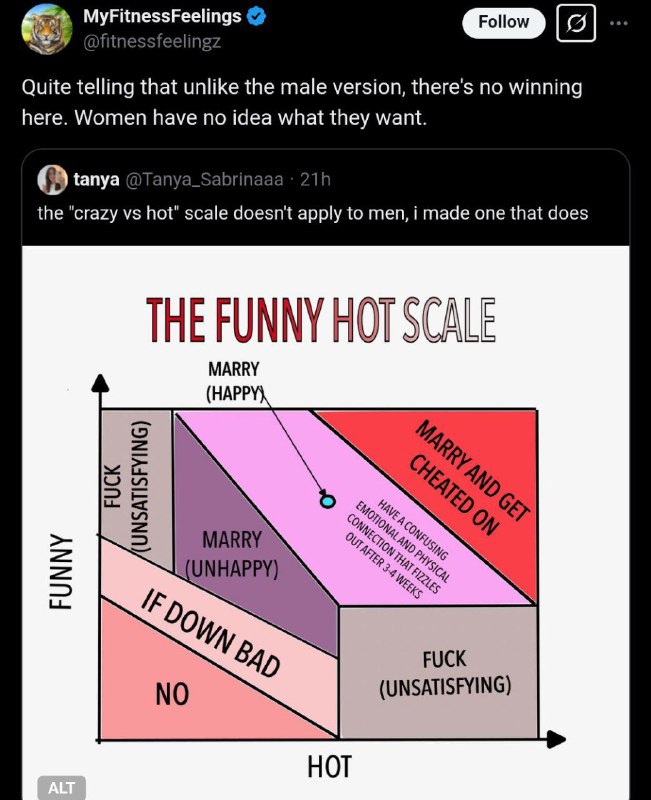Follow the MyFitnessFeelings account
This screenshot has width=651, height=800.
coord(504,22)
